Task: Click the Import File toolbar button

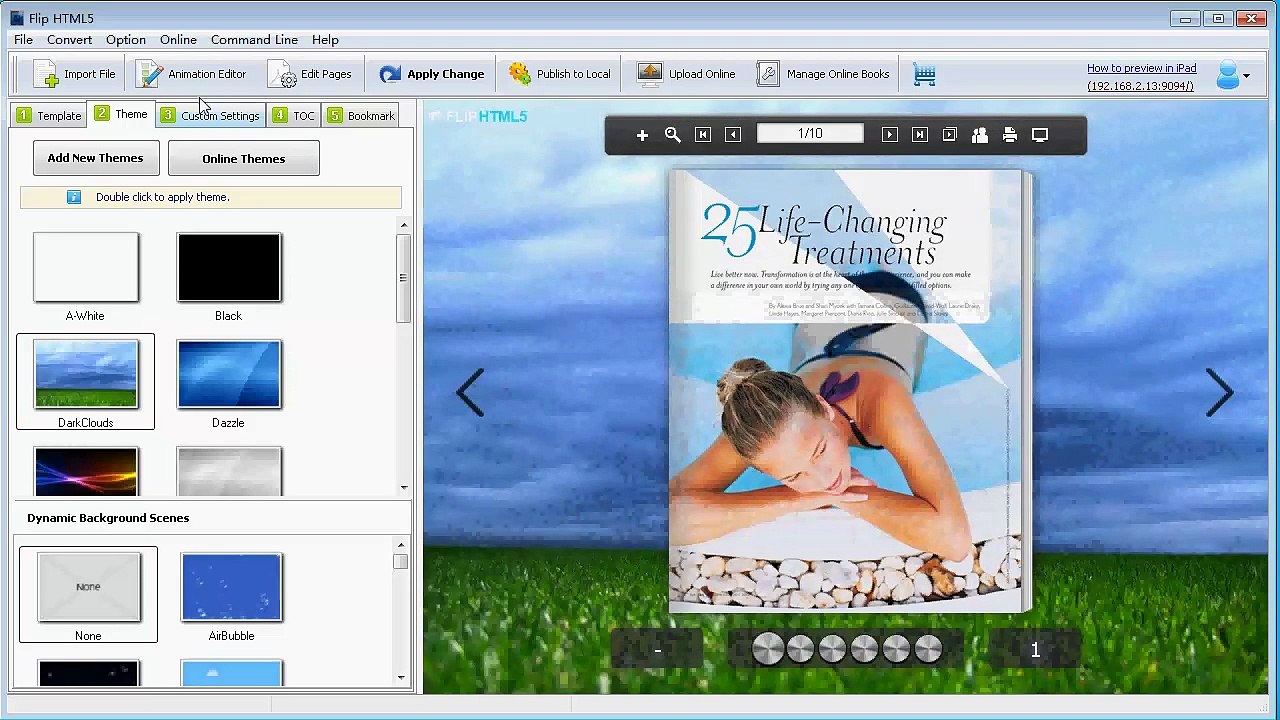Action: (x=74, y=74)
